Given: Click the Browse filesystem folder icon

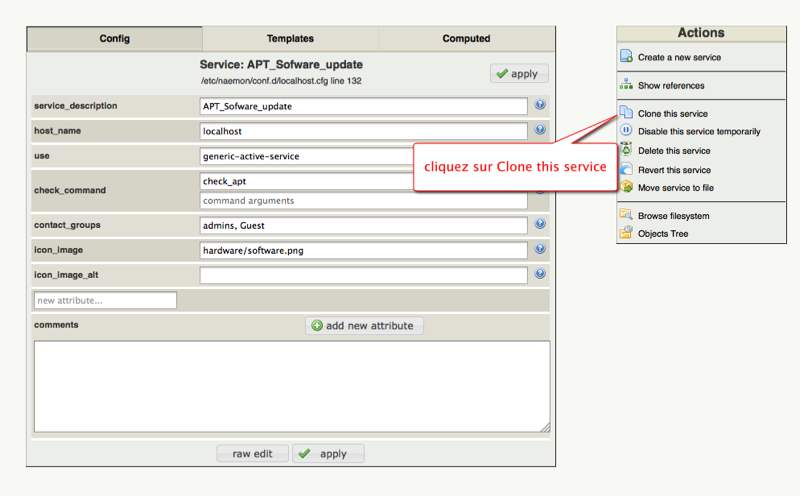Looking at the screenshot, I should (x=626, y=215).
